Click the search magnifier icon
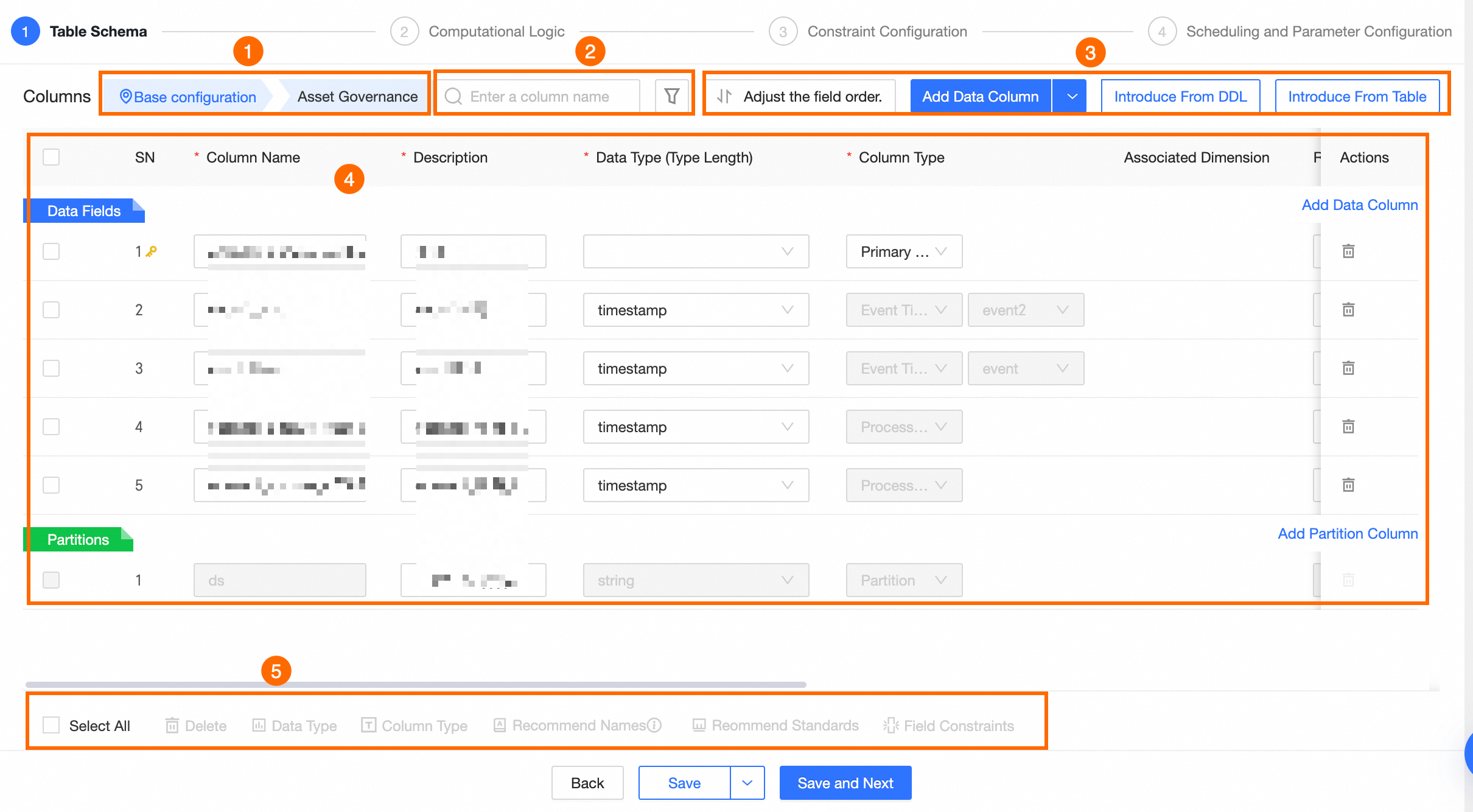 453,96
